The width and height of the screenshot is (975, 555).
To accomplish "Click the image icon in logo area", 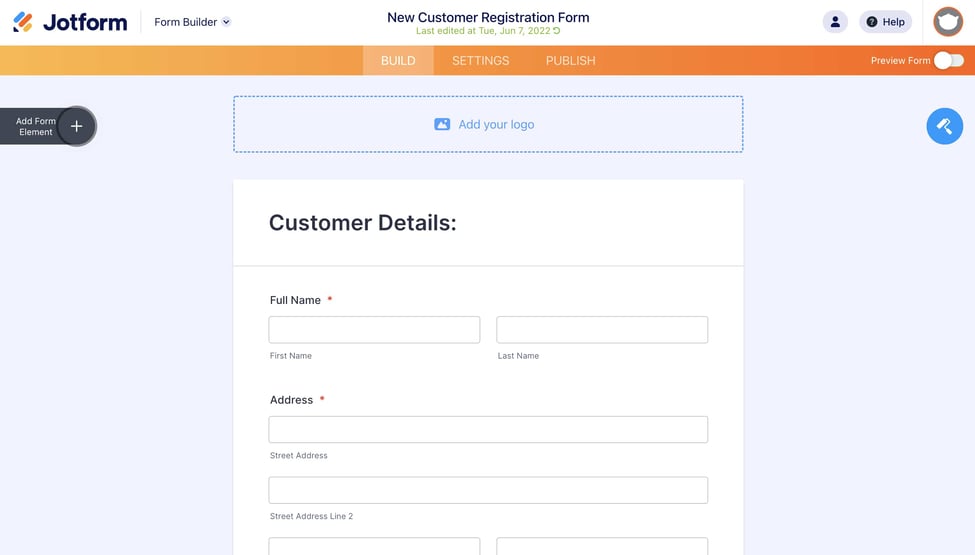I will 442,124.
